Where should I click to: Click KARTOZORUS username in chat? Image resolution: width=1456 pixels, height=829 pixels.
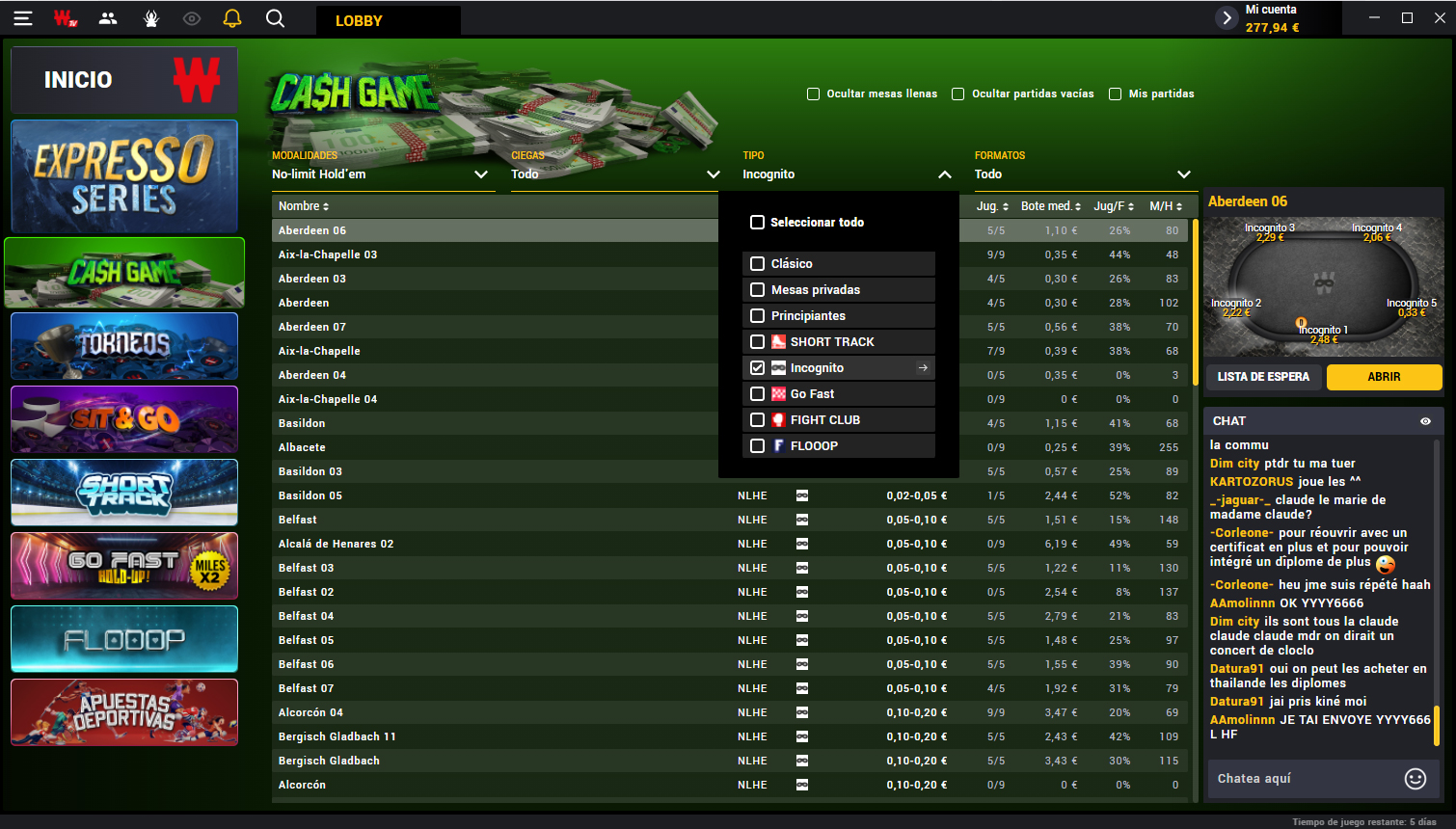1252,481
